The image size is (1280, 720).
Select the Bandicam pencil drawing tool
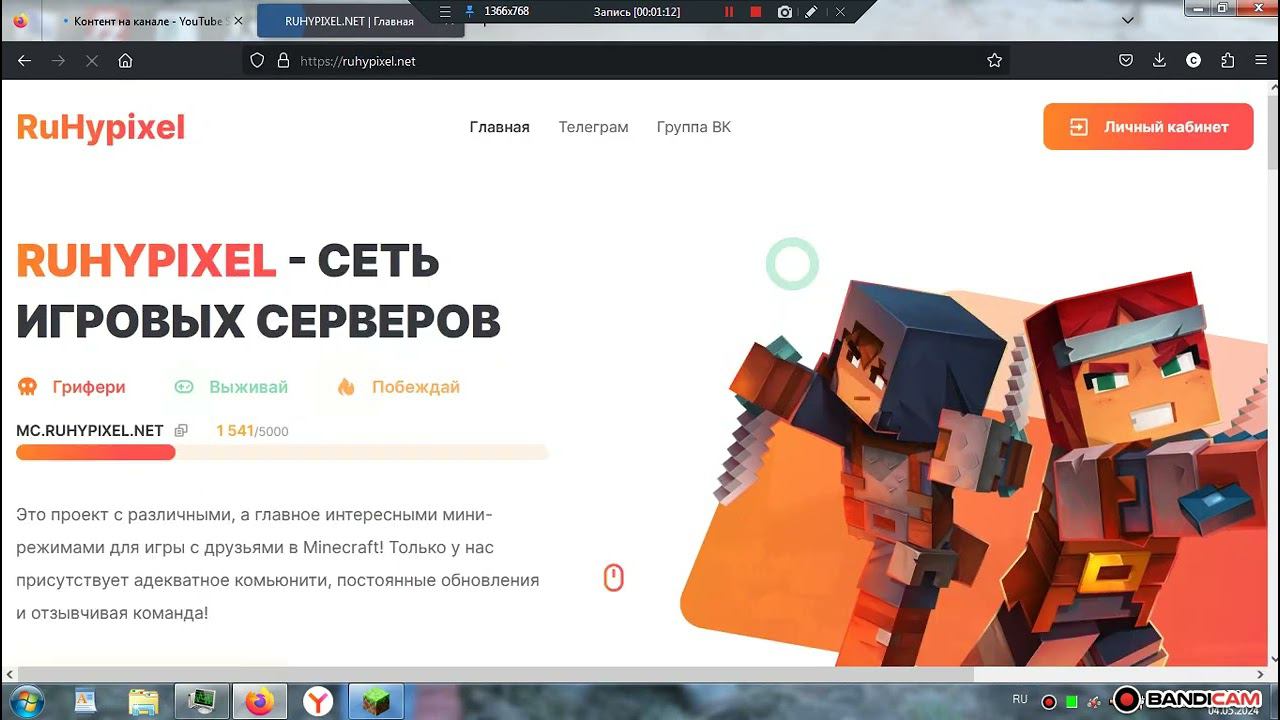coord(811,12)
